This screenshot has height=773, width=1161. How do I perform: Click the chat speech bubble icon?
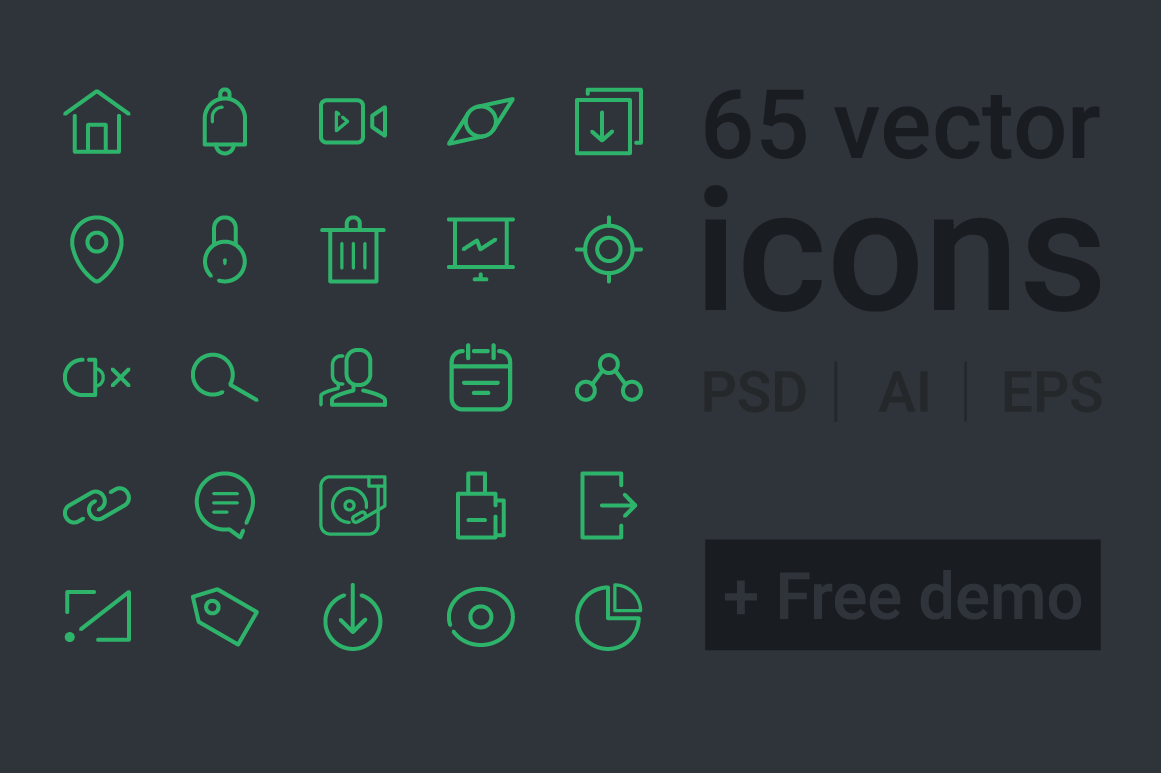[x=225, y=505]
